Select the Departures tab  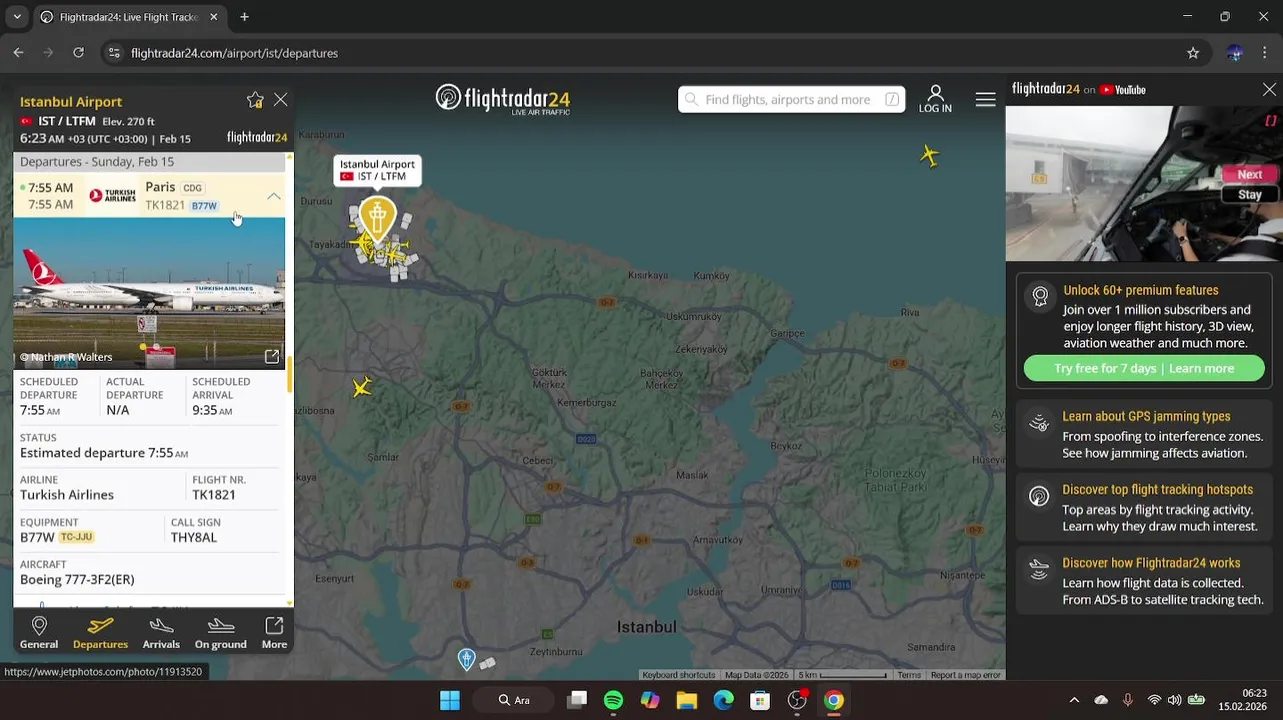[x=100, y=633]
